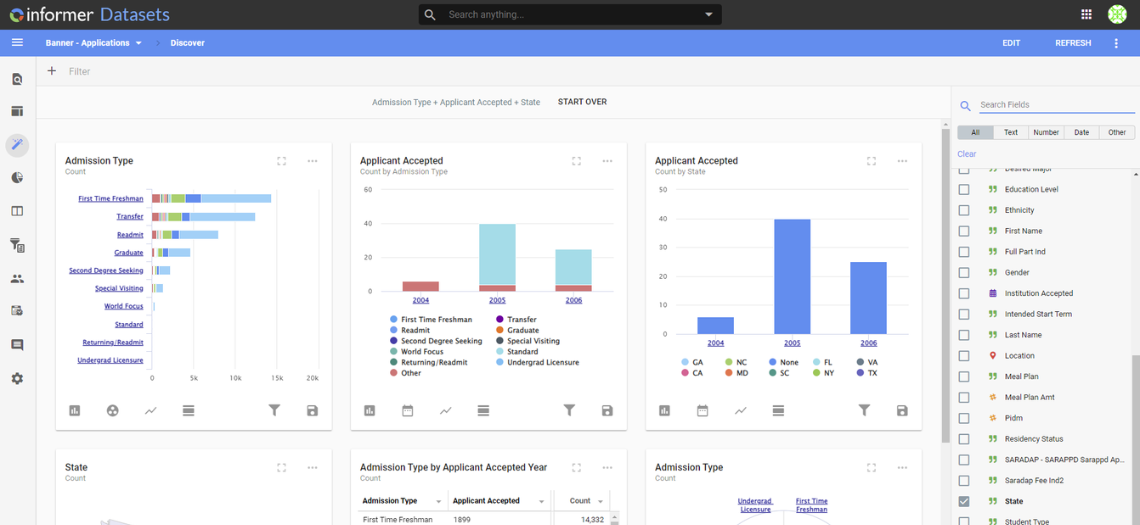Switch to the Number field type tab

[1046, 132]
